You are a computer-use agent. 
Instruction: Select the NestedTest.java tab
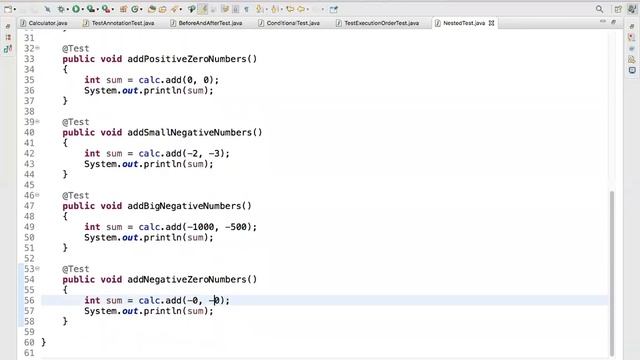[x=464, y=23]
